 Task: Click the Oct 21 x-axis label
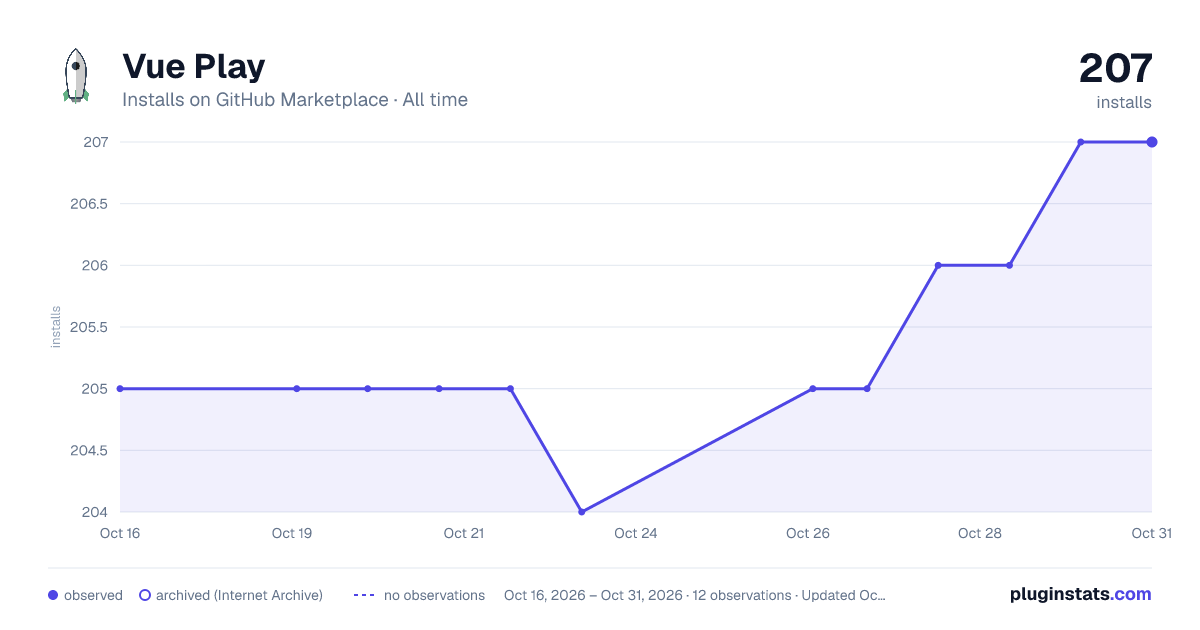464,533
